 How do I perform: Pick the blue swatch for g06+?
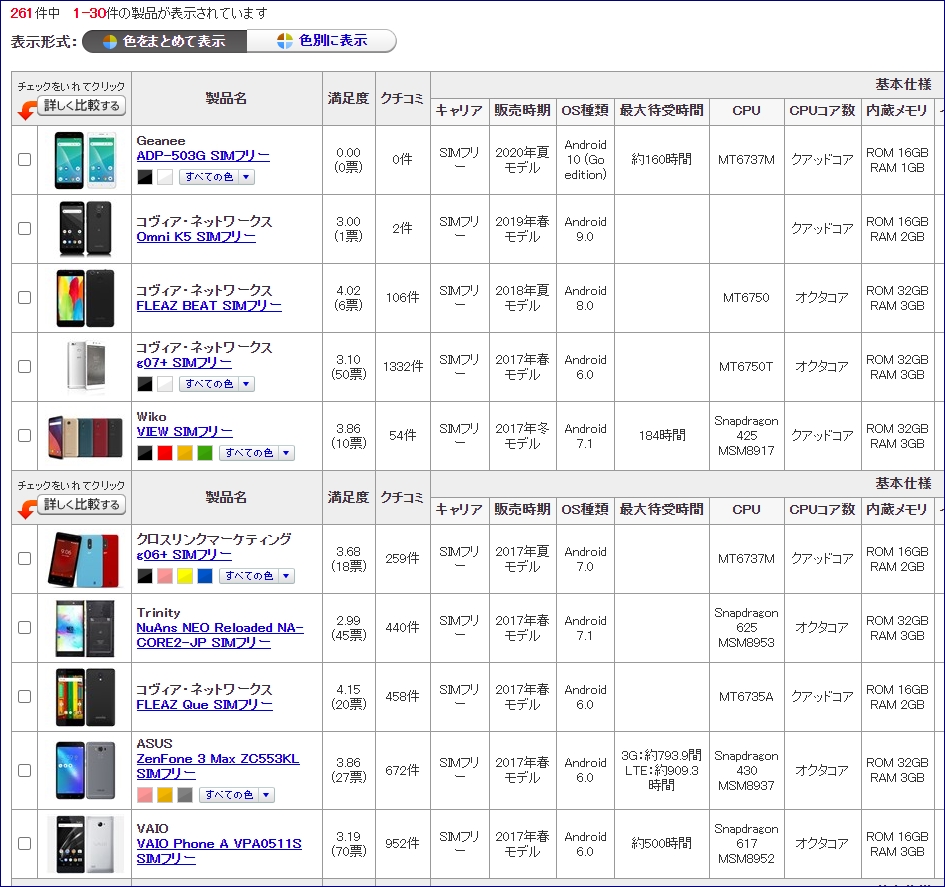(x=205, y=576)
